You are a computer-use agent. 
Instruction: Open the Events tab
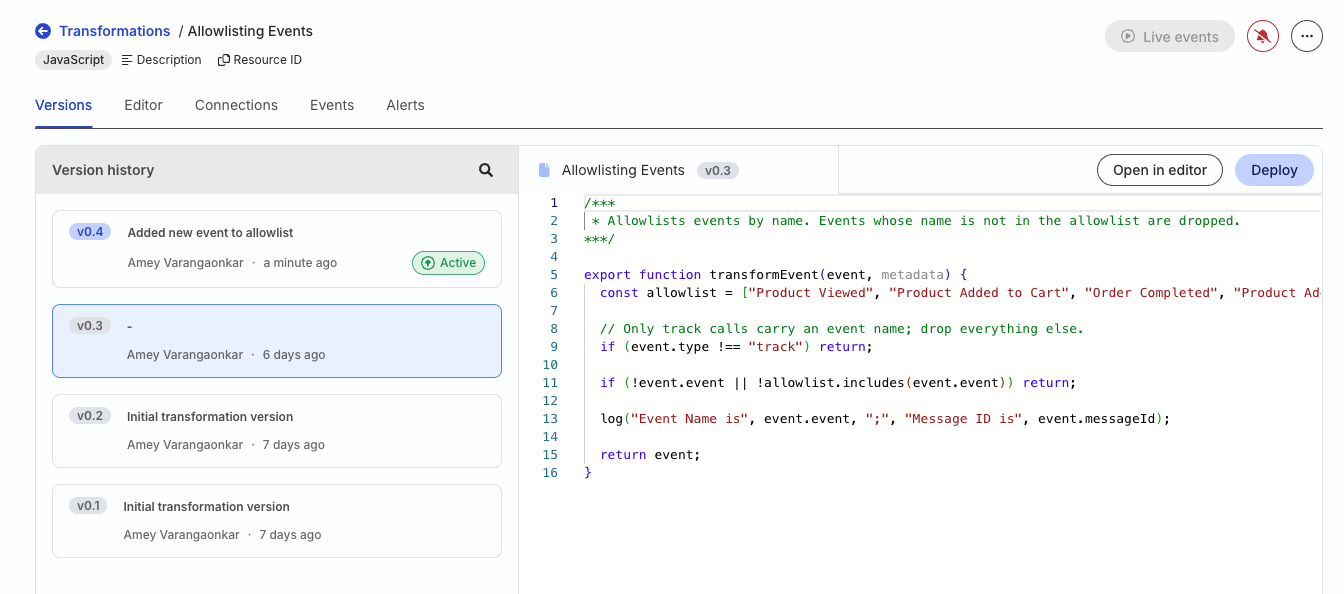coord(332,105)
